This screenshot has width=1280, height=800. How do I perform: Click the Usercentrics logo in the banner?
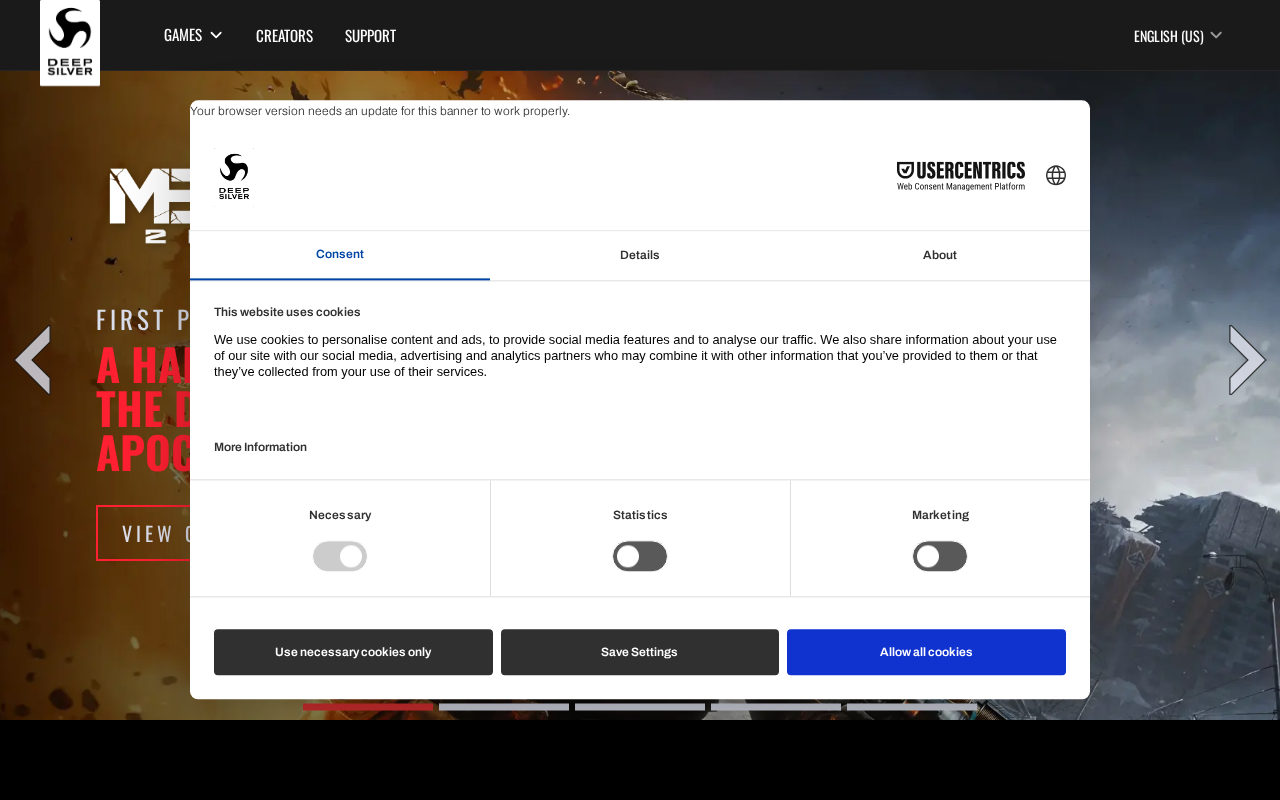click(961, 176)
